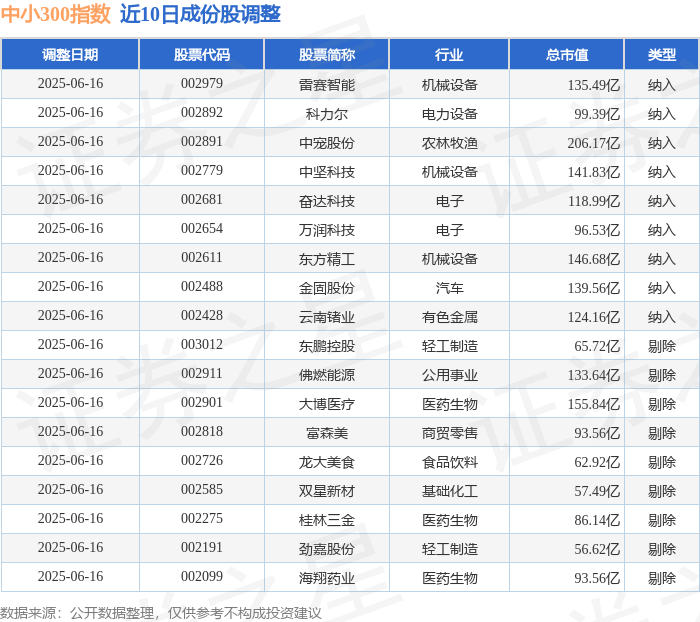700x622 pixels.
Task: Select stock name 大博医疗
Action: click(327, 404)
